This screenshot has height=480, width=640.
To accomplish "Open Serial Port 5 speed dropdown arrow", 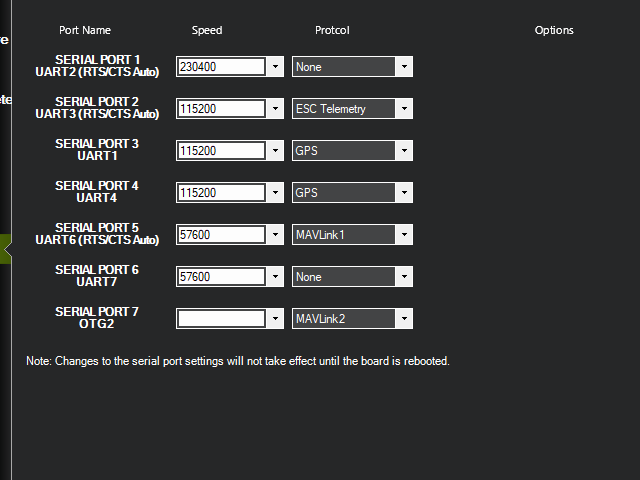I will click(276, 235).
